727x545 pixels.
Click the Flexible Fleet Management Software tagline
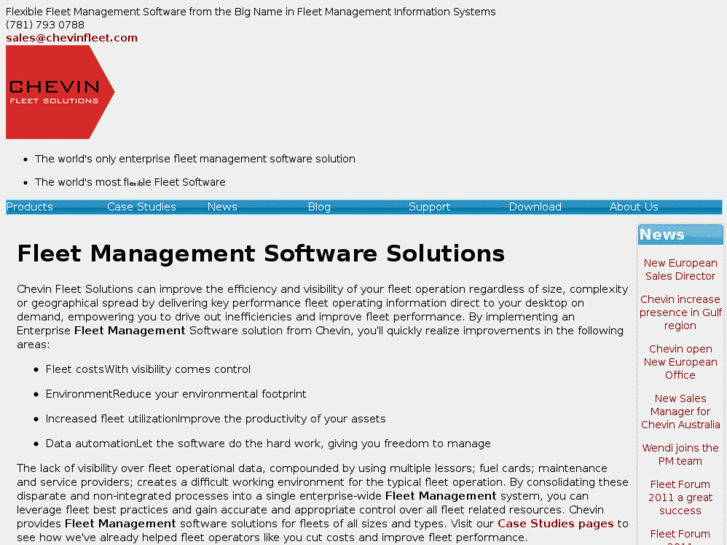(250, 12)
